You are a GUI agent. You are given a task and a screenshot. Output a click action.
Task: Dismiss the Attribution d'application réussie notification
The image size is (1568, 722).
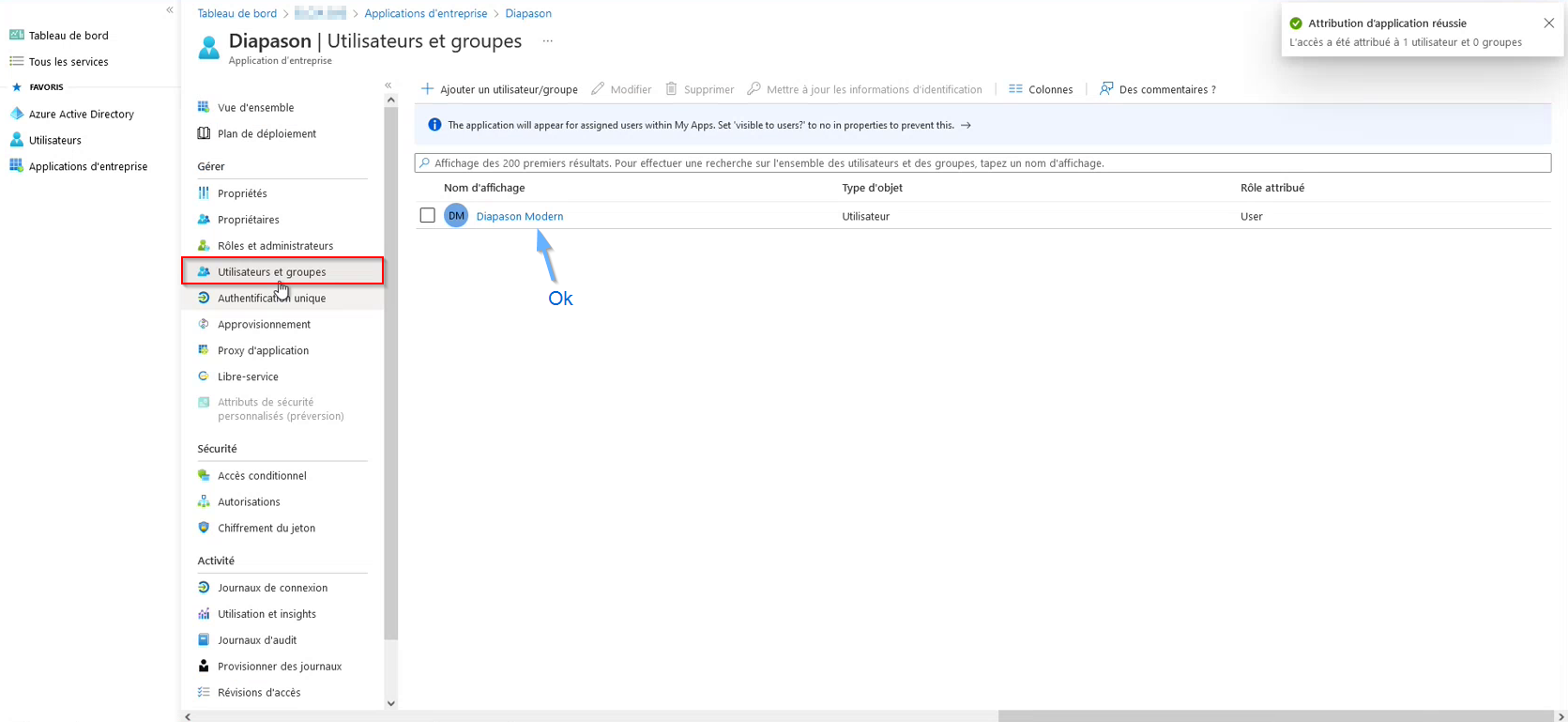[1548, 23]
